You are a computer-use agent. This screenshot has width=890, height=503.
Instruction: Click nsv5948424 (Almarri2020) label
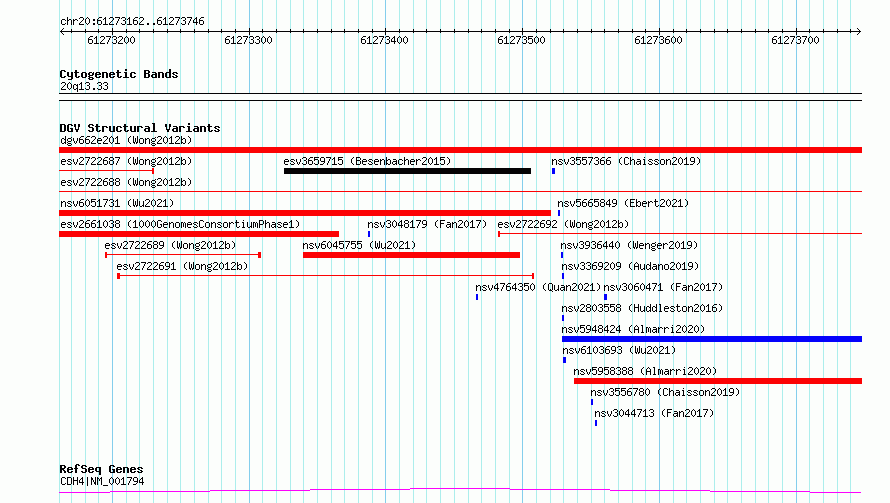point(633,329)
